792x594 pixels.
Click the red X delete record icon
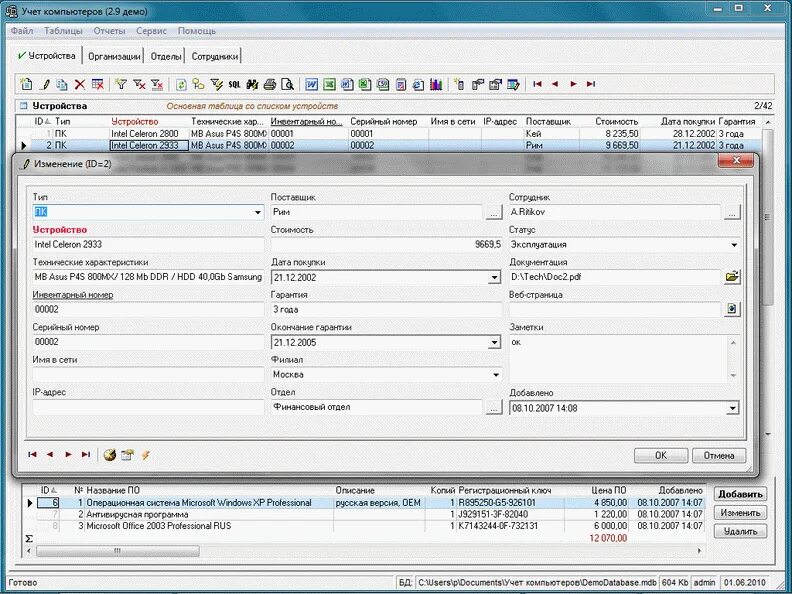tap(80, 84)
